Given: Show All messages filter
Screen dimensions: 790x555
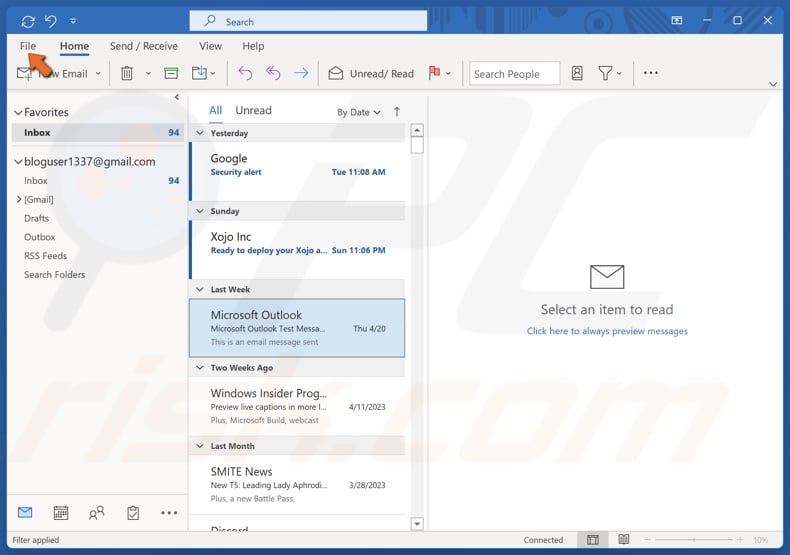Looking at the screenshot, I should (x=216, y=110).
